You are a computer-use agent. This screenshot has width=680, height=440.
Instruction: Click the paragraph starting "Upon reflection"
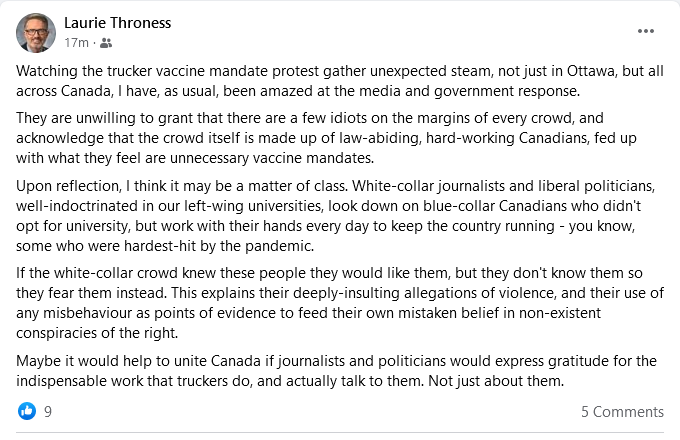(335, 216)
